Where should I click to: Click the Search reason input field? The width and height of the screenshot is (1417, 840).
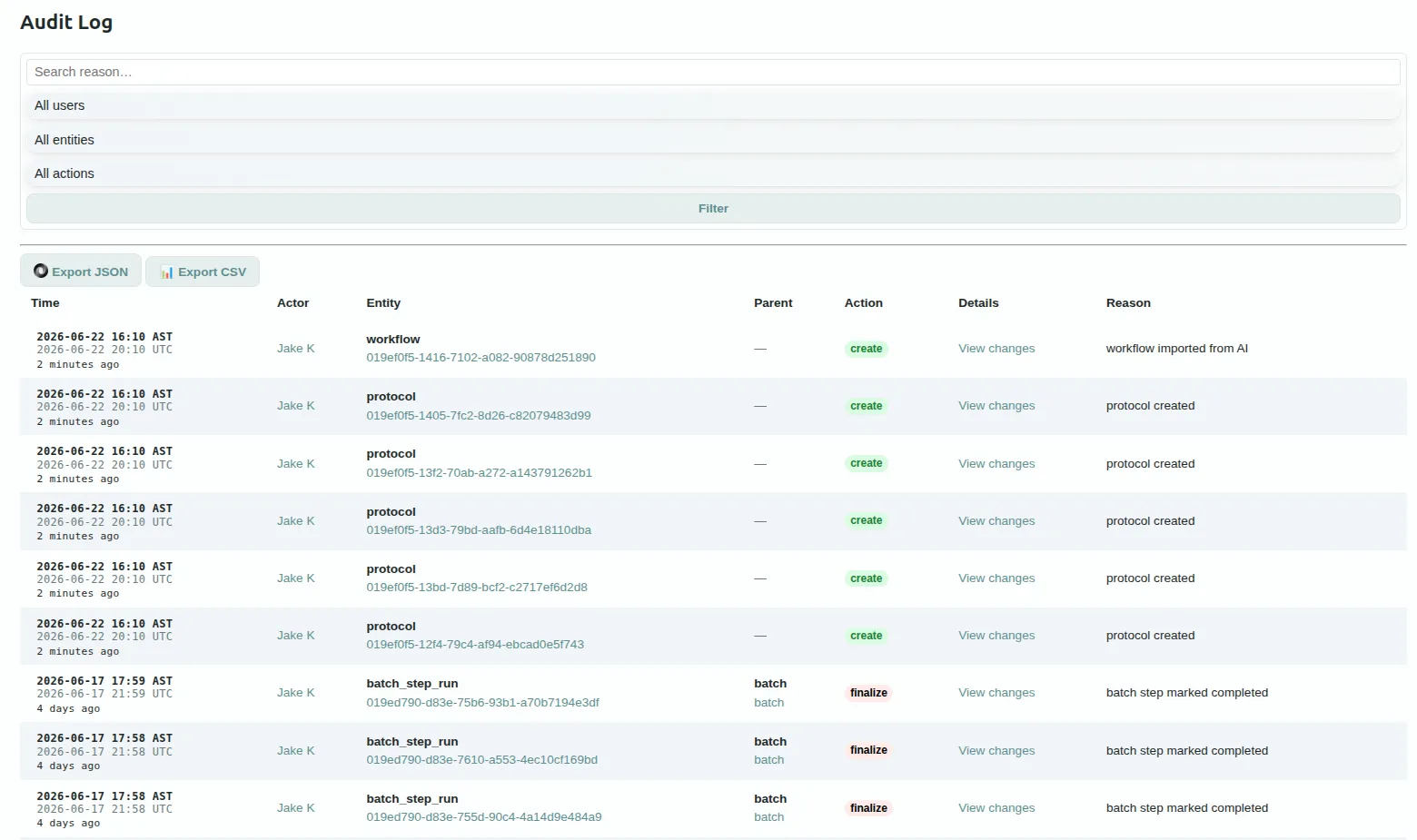click(x=713, y=72)
